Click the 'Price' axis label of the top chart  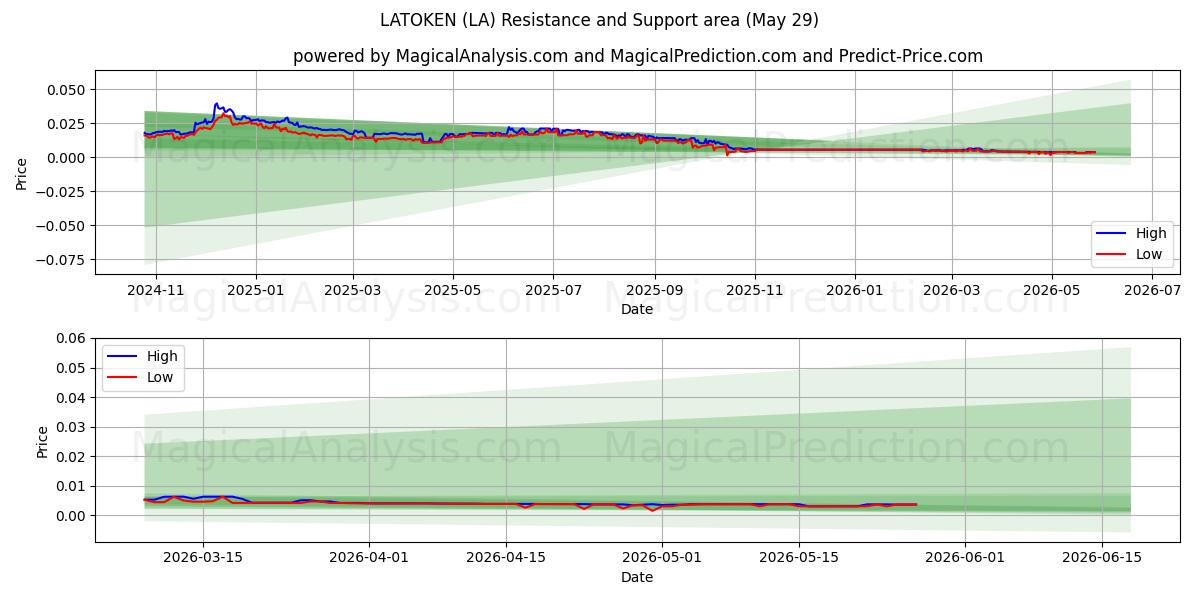pyautogui.click(x=22, y=173)
